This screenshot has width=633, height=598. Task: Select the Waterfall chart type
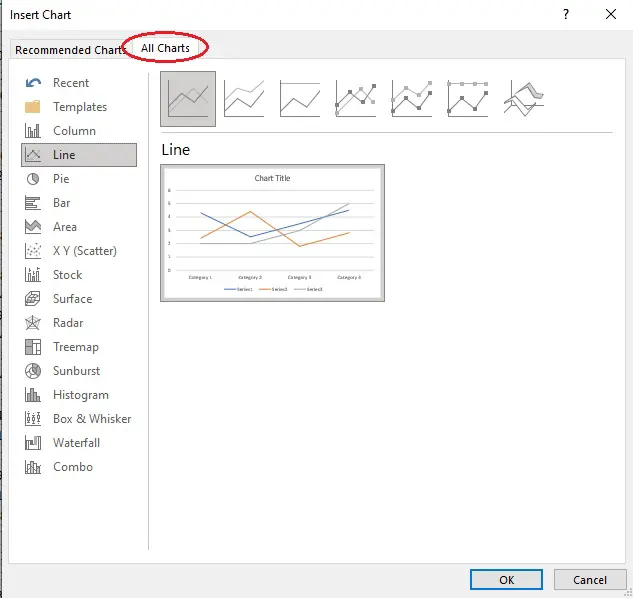[79, 443]
